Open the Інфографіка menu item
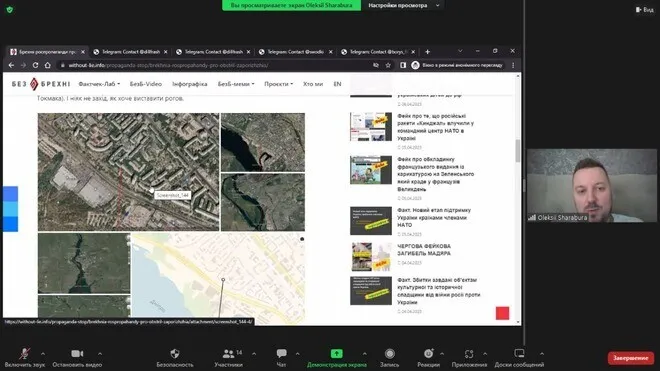The height and width of the screenshot is (371, 660). [x=189, y=84]
